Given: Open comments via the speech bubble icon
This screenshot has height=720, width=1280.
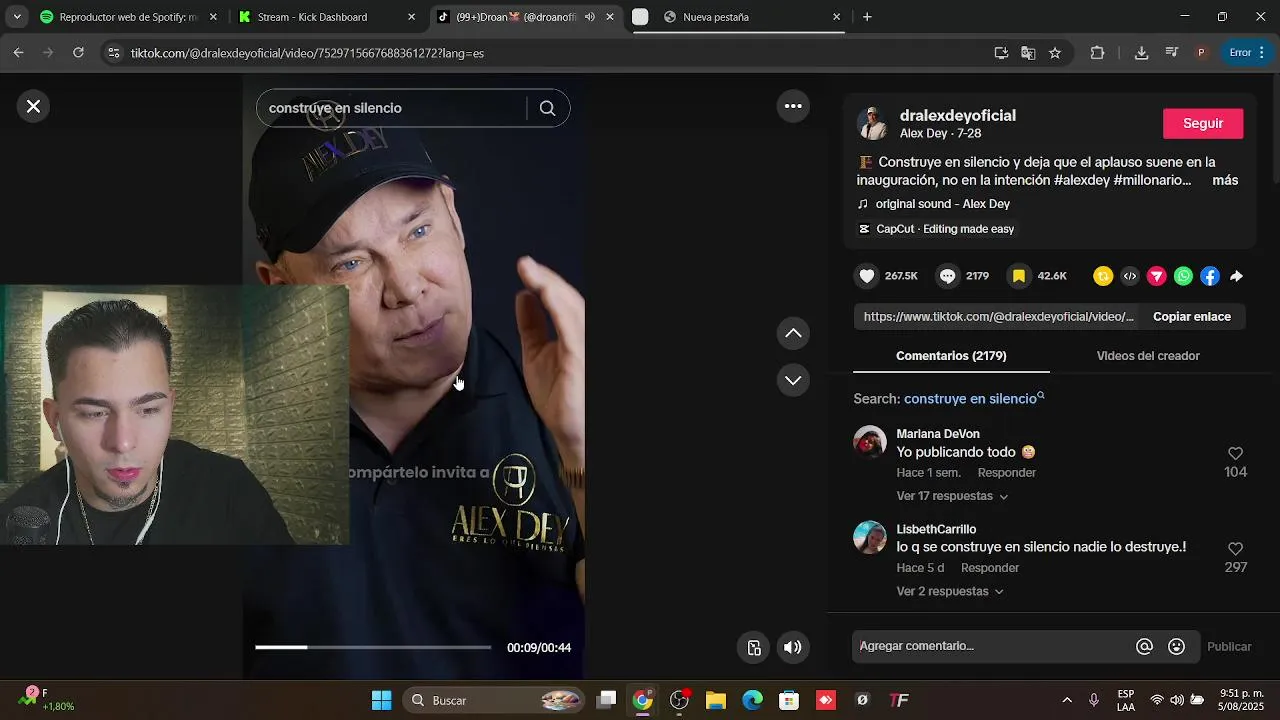Looking at the screenshot, I should coord(947,276).
